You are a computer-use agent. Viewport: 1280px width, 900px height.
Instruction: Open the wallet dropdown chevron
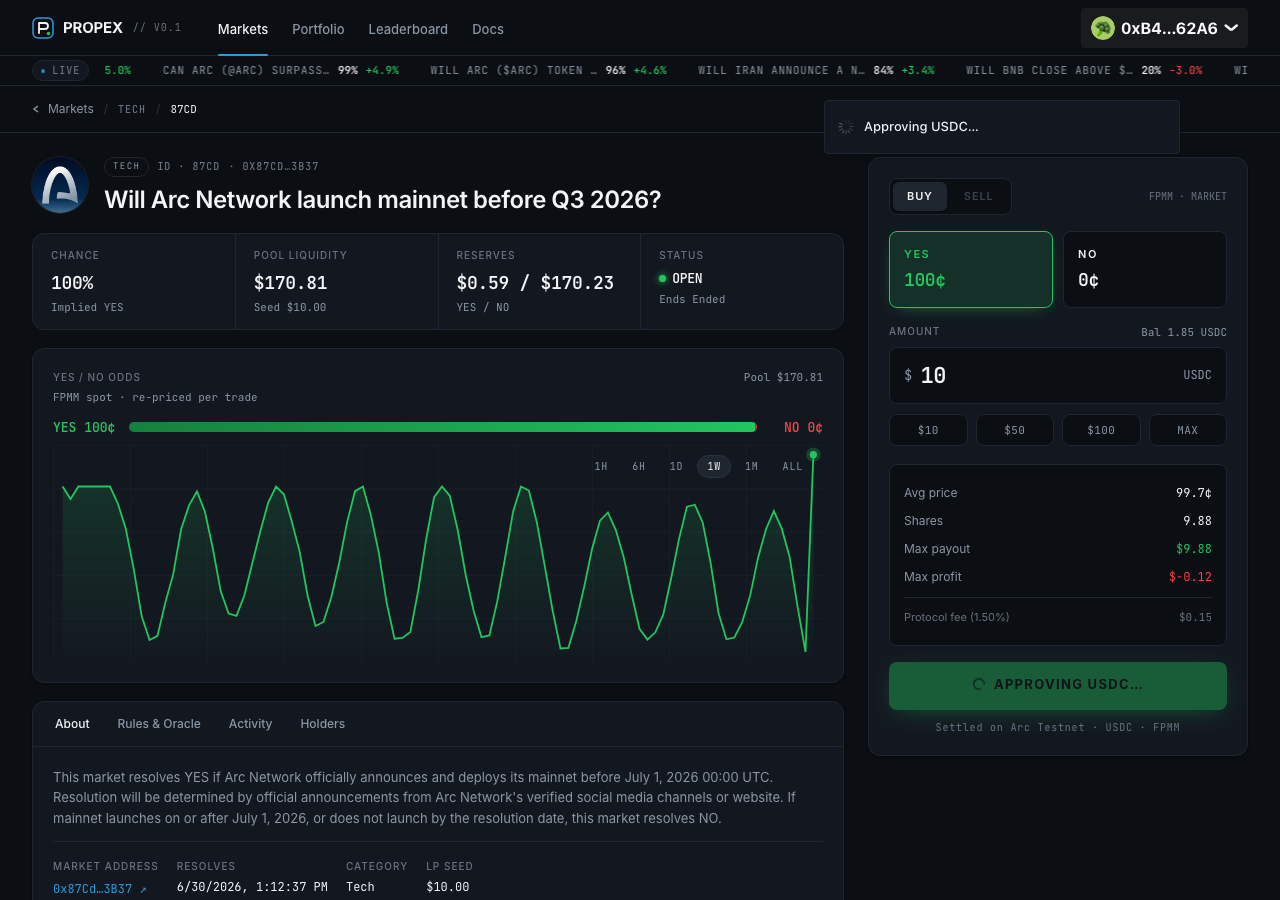(x=1231, y=28)
